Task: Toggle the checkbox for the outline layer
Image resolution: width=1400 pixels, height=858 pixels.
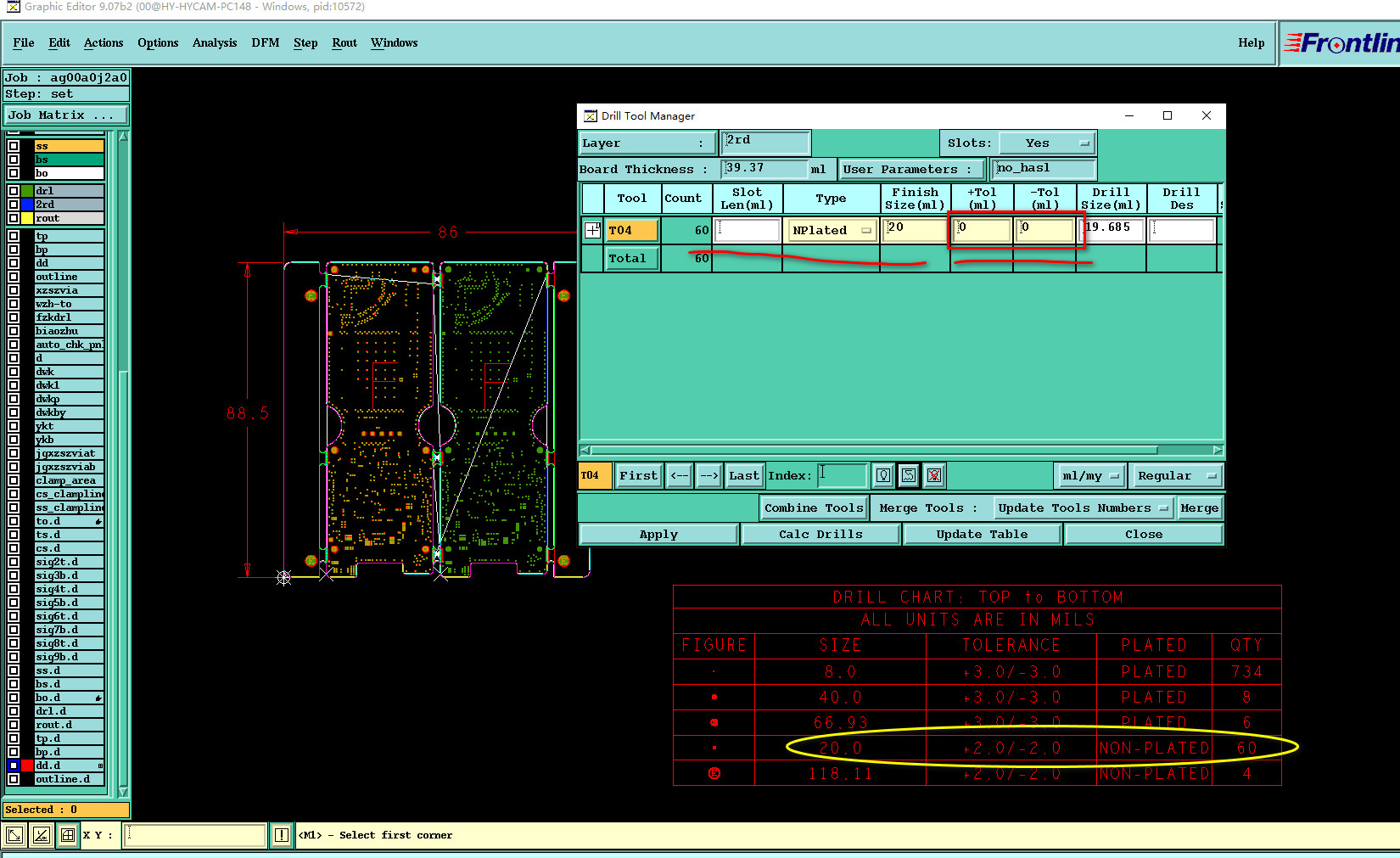Action: (14, 277)
